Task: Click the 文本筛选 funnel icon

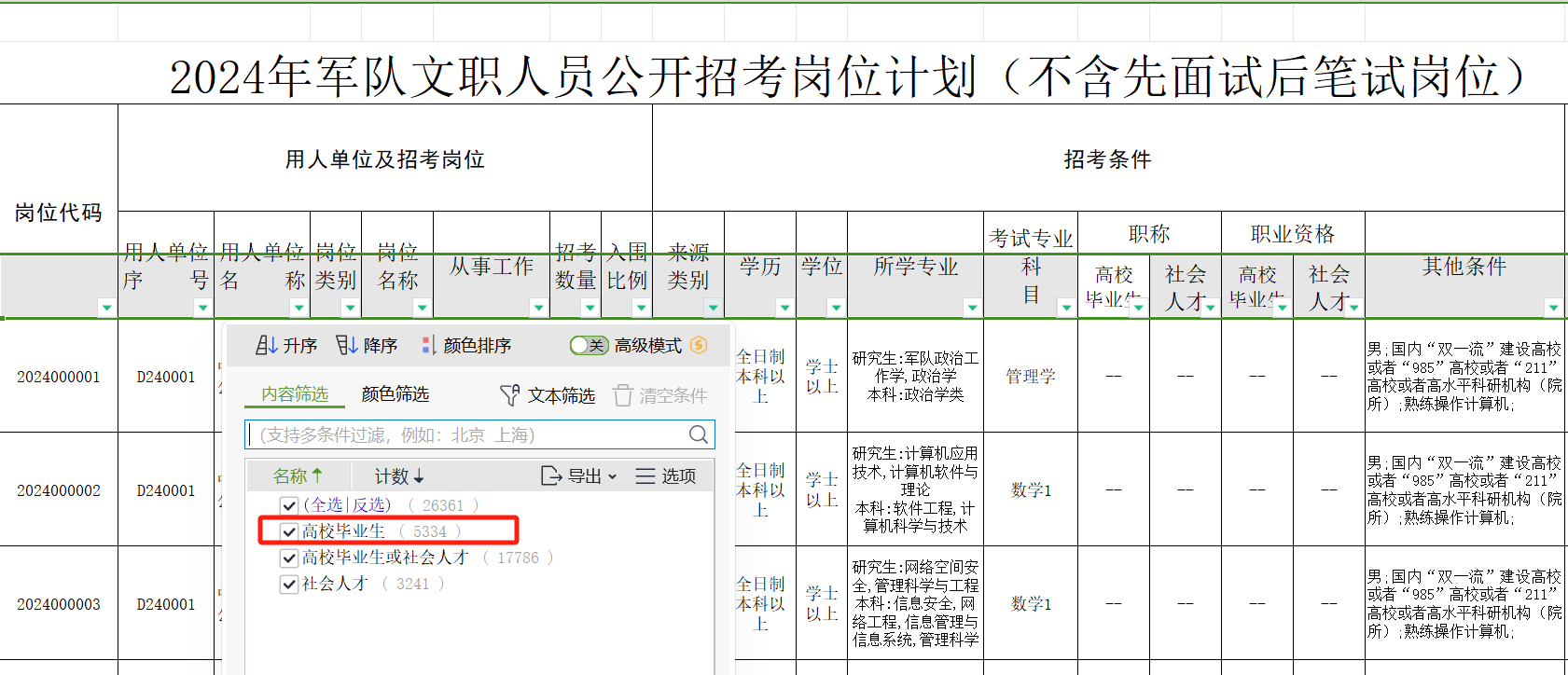Action: pos(509,395)
